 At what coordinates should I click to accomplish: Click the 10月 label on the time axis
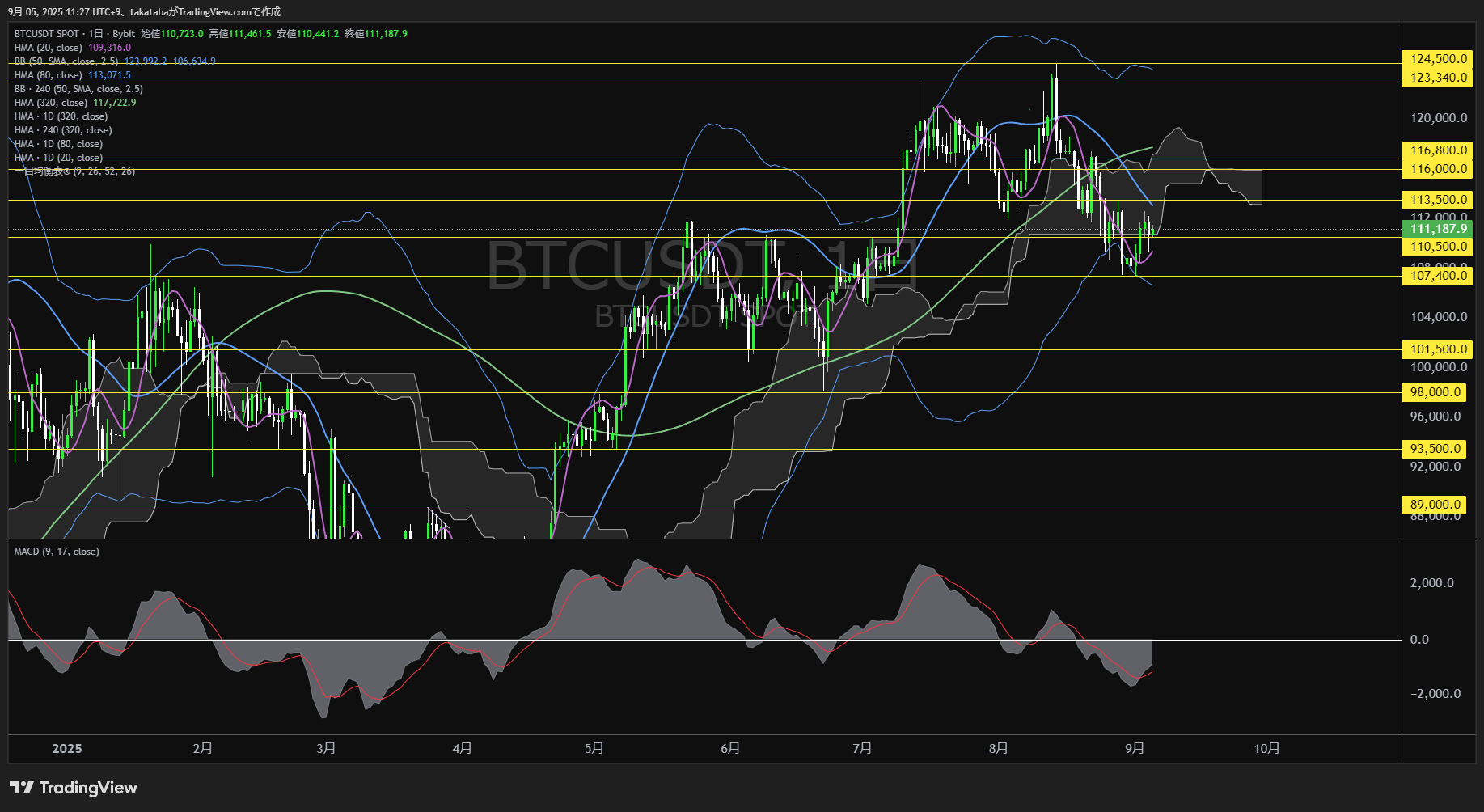[x=1266, y=749]
